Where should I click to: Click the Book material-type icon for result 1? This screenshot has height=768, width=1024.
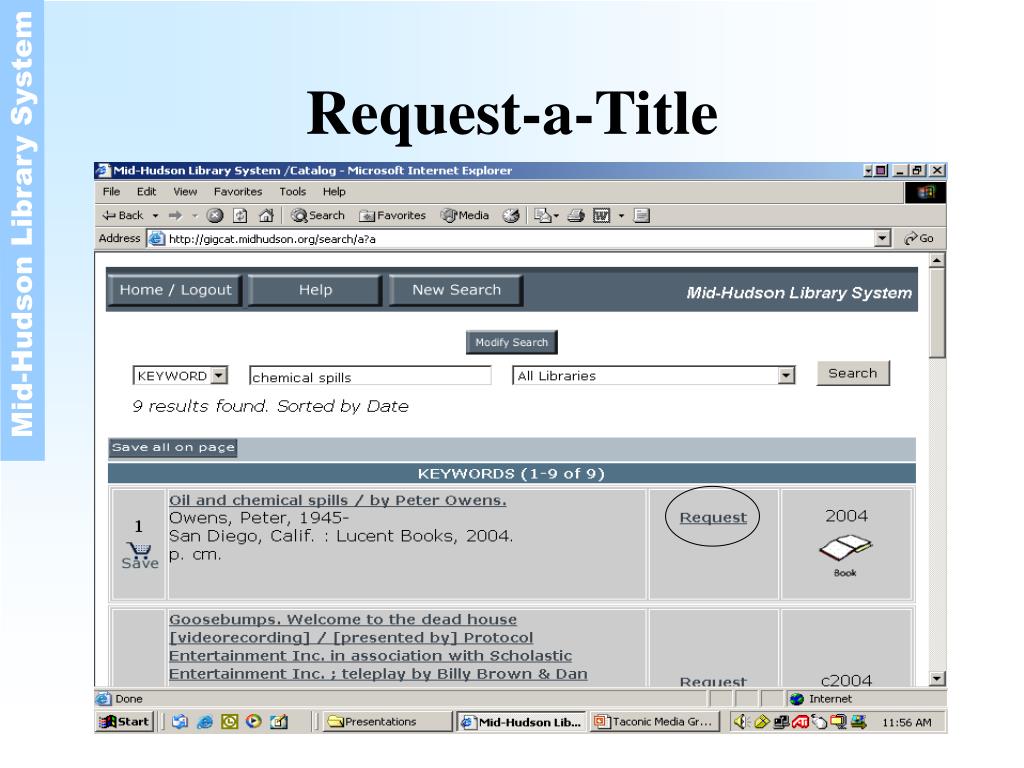[x=846, y=556]
